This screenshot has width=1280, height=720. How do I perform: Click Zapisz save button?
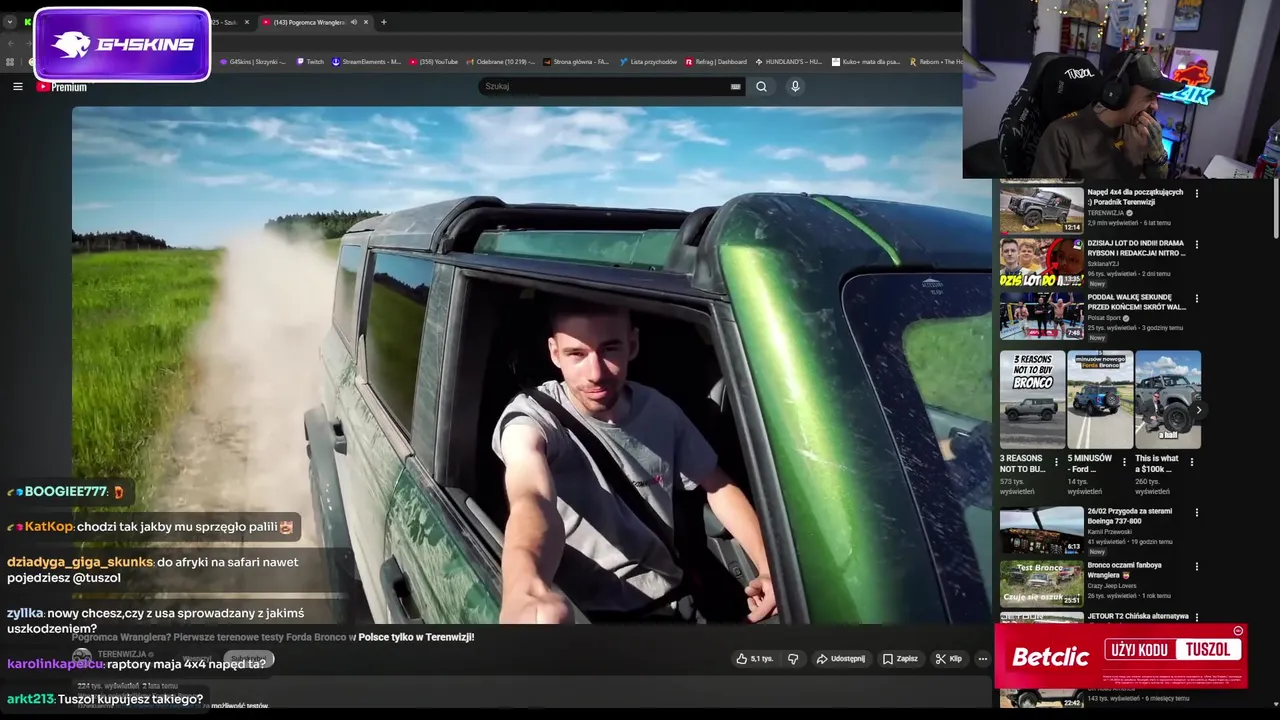pyautogui.click(x=900, y=659)
